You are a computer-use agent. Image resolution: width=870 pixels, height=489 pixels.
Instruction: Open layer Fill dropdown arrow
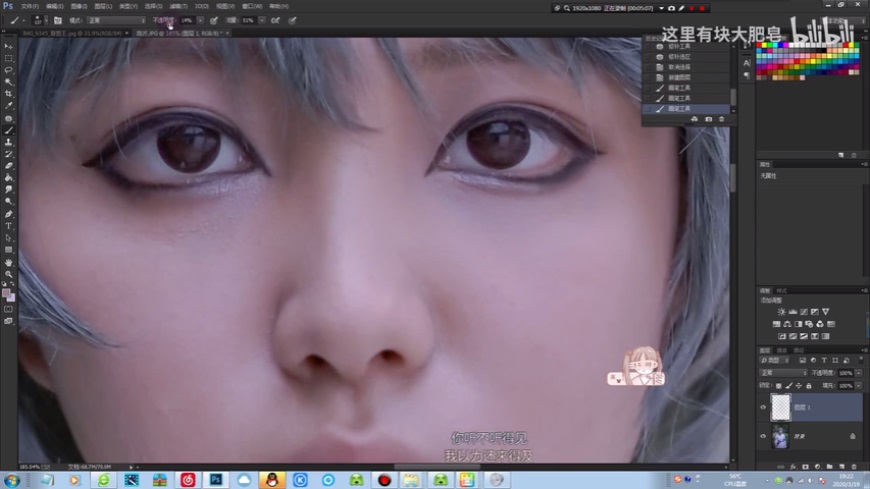click(859, 386)
